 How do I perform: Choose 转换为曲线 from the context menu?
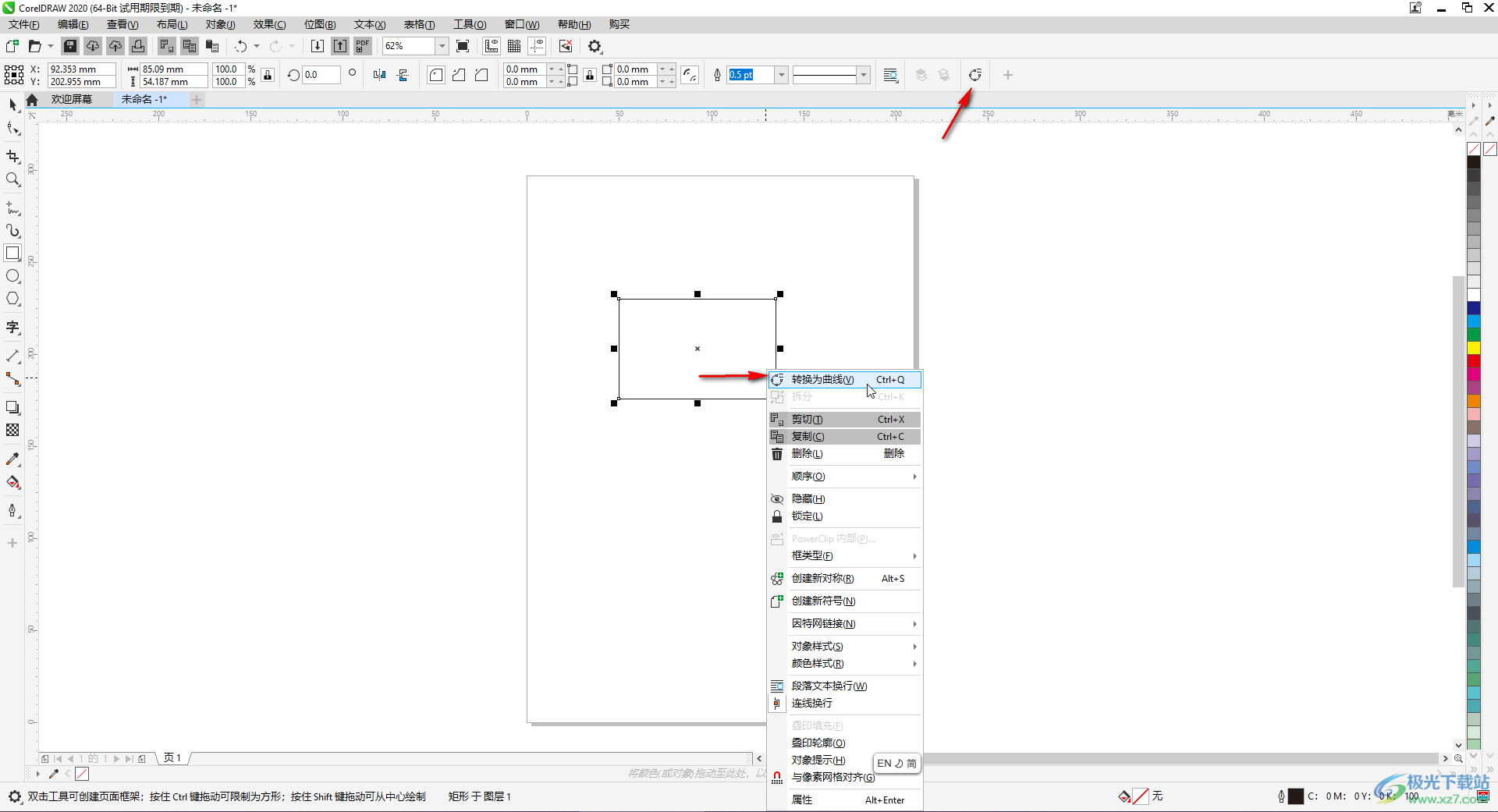(x=845, y=379)
